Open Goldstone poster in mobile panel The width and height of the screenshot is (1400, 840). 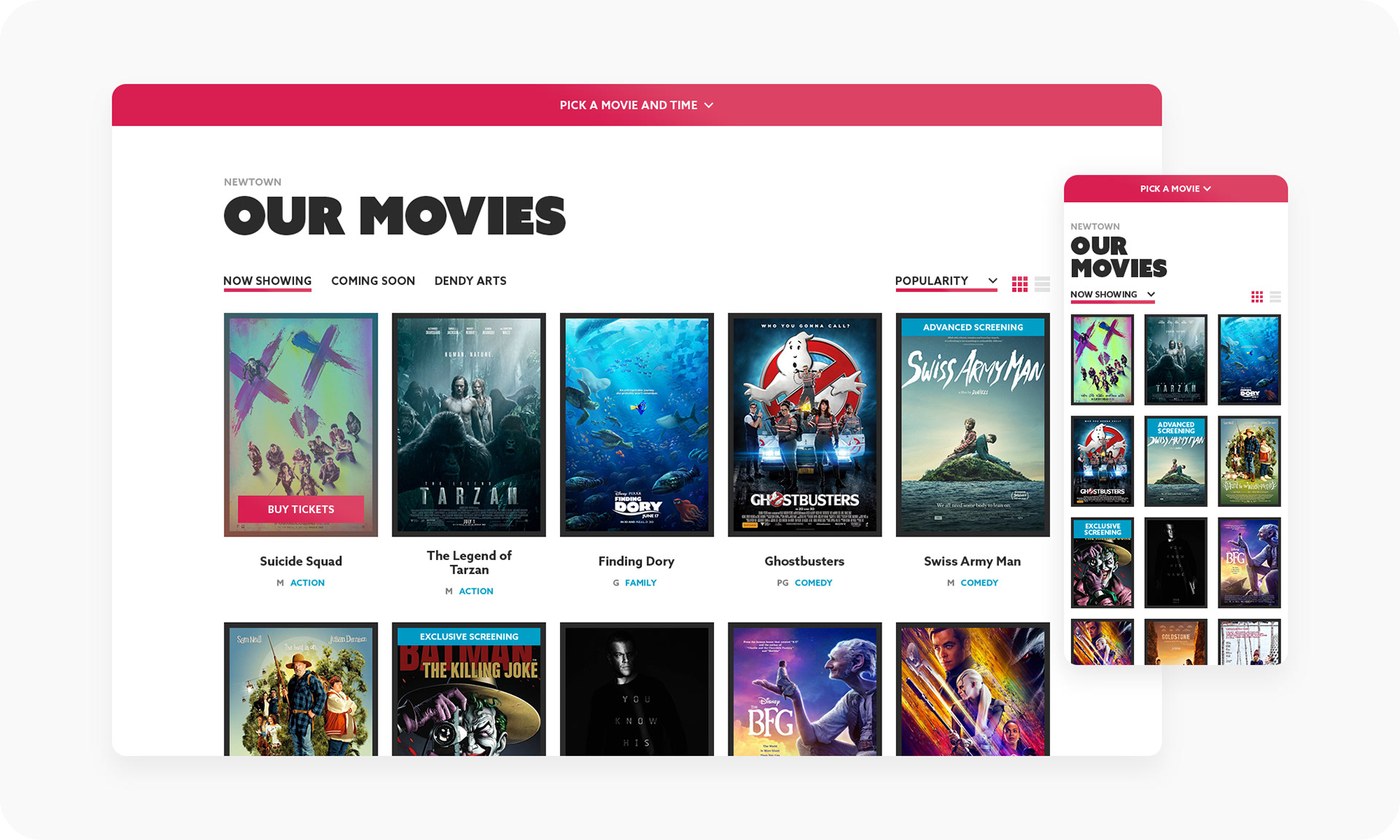(x=1175, y=642)
